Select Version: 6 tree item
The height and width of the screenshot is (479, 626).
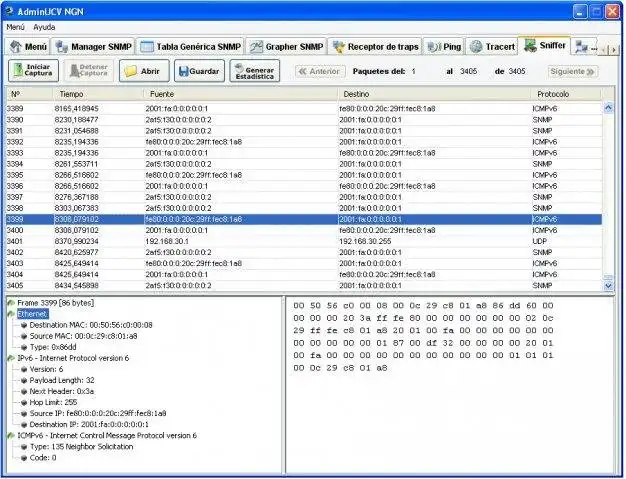(x=46, y=370)
